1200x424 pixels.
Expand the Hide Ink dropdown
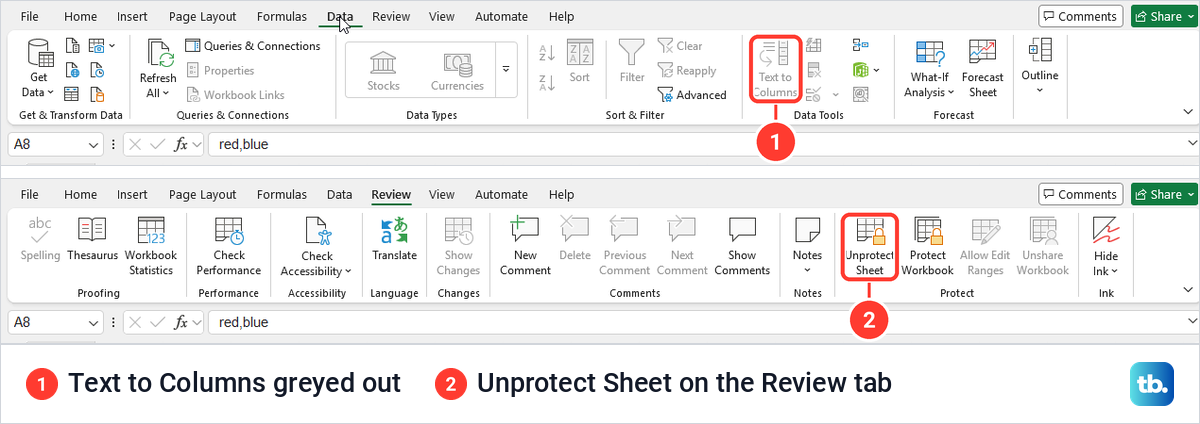1113,271
